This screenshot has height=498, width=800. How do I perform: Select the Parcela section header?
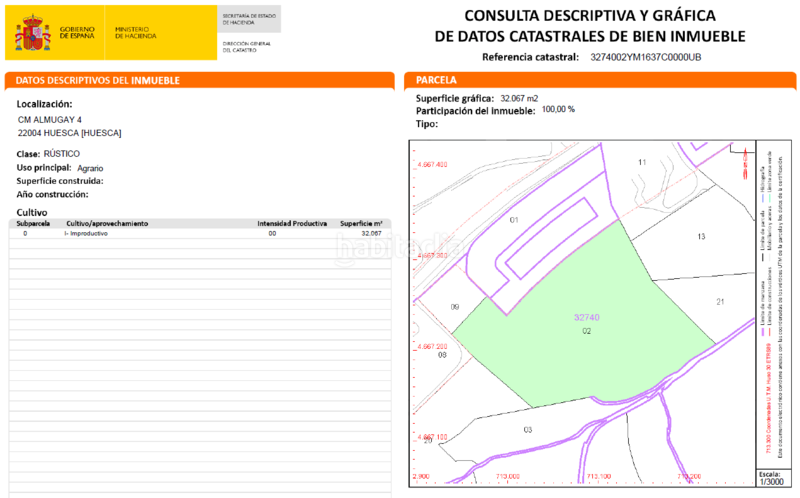[x=598, y=80]
